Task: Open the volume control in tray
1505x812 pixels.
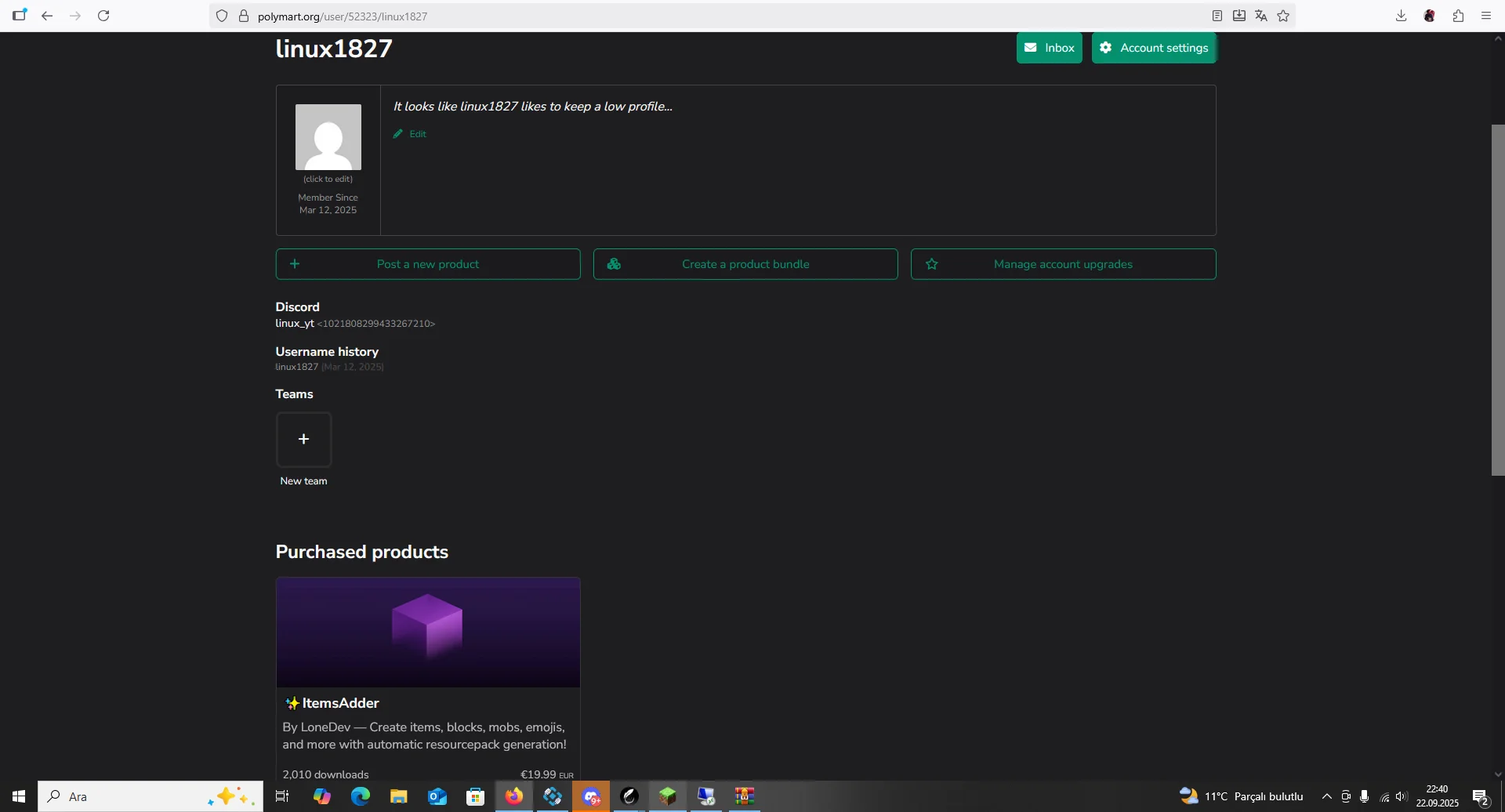Action: [1402, 796]
